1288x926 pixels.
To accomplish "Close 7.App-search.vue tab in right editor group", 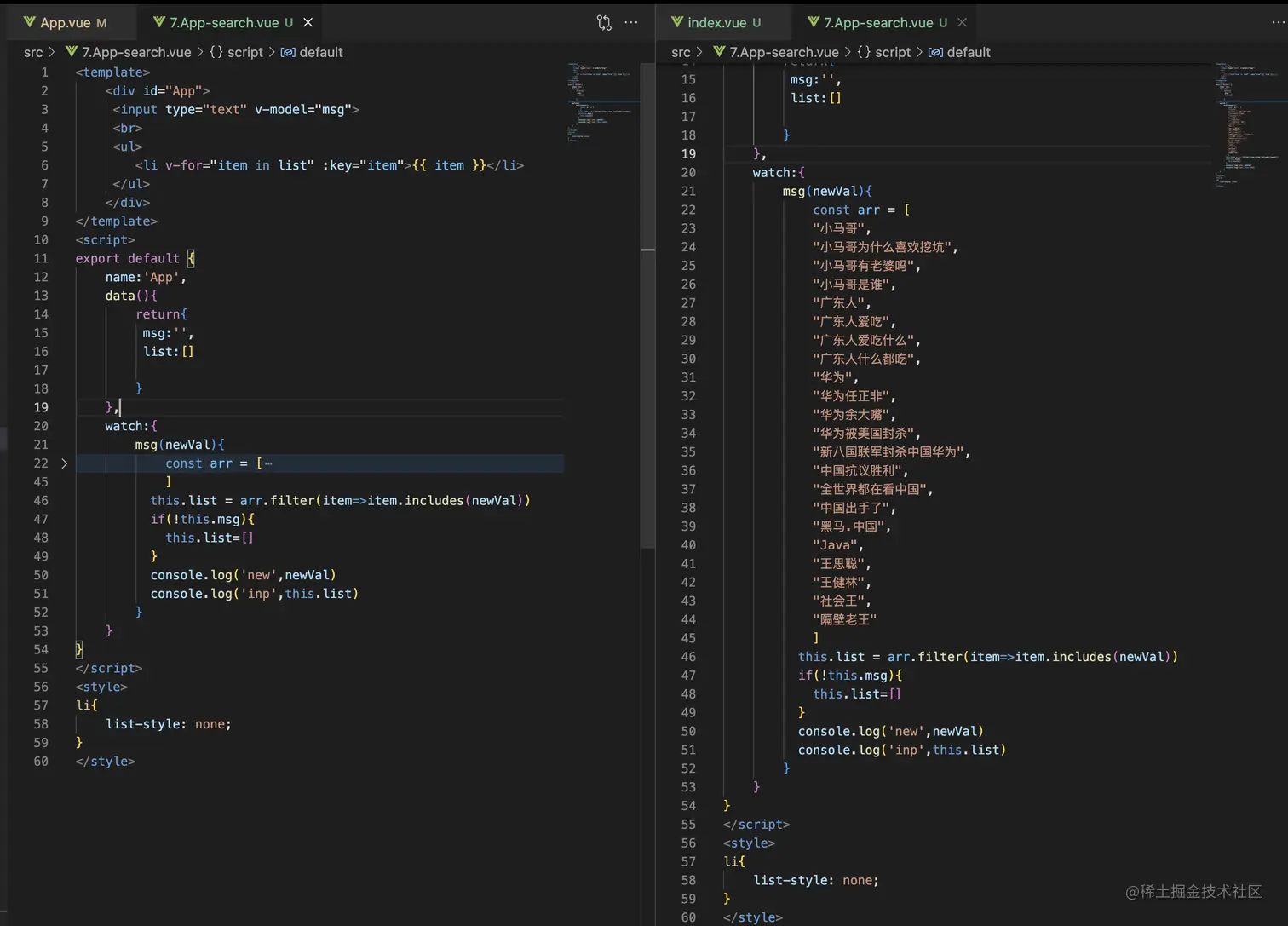I will [x=962, y=23].
